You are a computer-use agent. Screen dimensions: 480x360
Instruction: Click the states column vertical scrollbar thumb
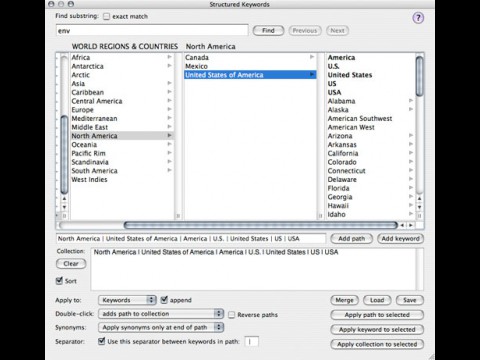[x=419, y=76]
